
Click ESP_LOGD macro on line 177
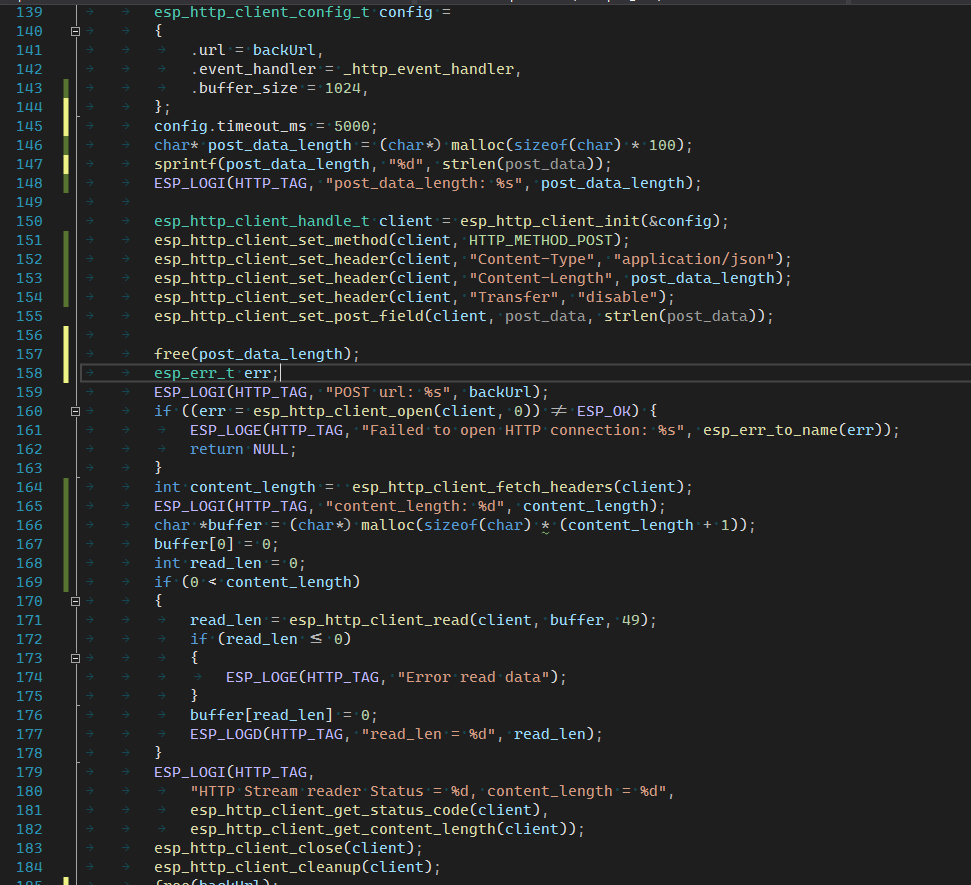click(225, 735)
